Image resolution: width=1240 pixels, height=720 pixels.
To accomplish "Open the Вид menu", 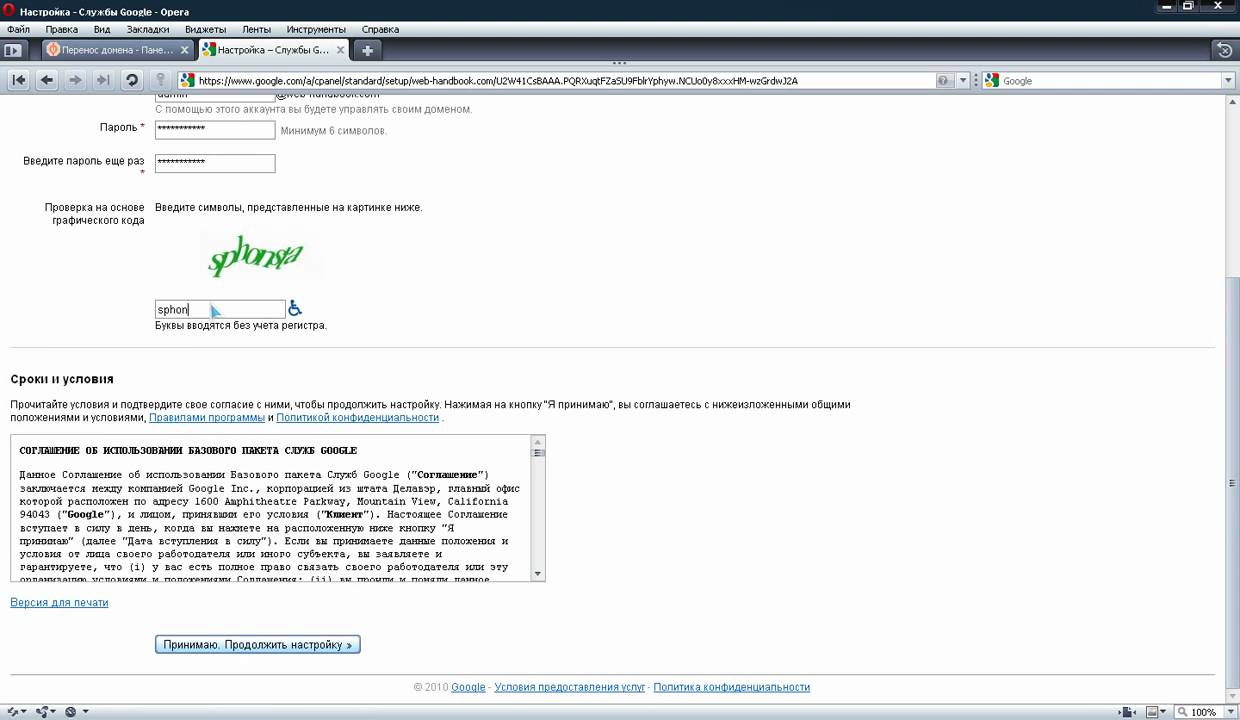I will click(102, 29).
